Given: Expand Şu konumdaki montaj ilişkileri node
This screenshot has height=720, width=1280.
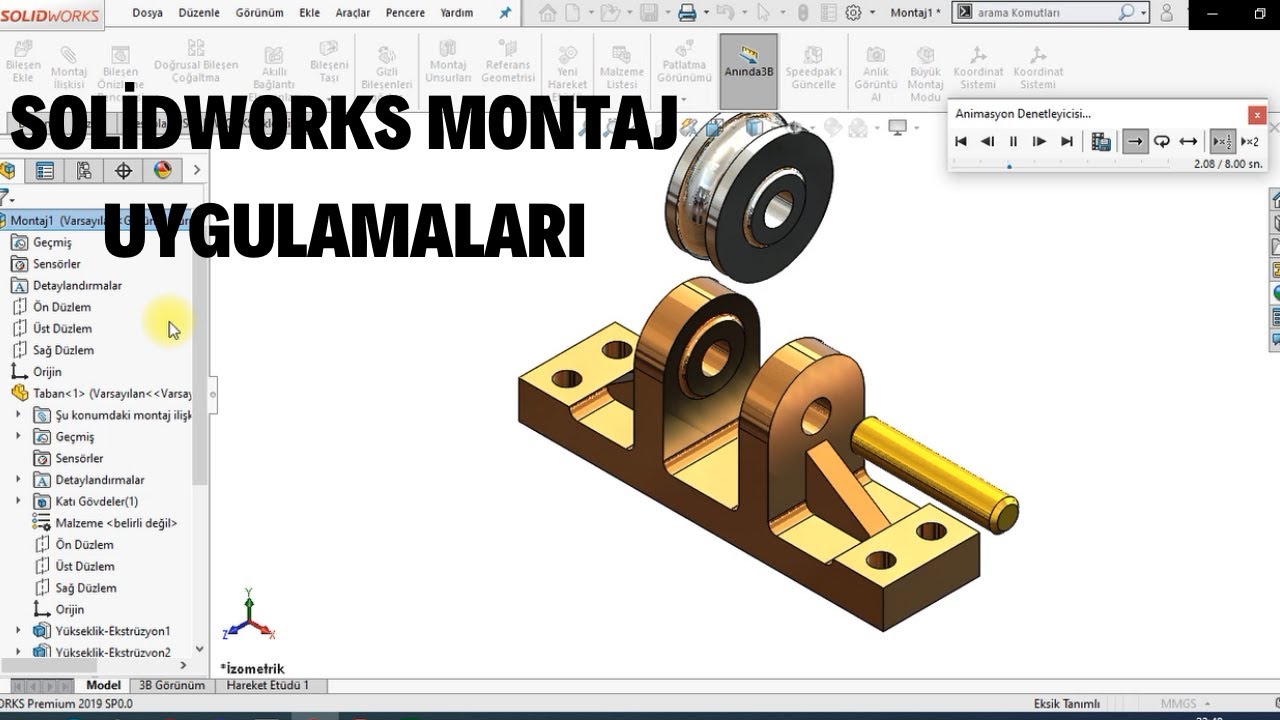Looking at the screenshot, I should (x=18, y=415).
